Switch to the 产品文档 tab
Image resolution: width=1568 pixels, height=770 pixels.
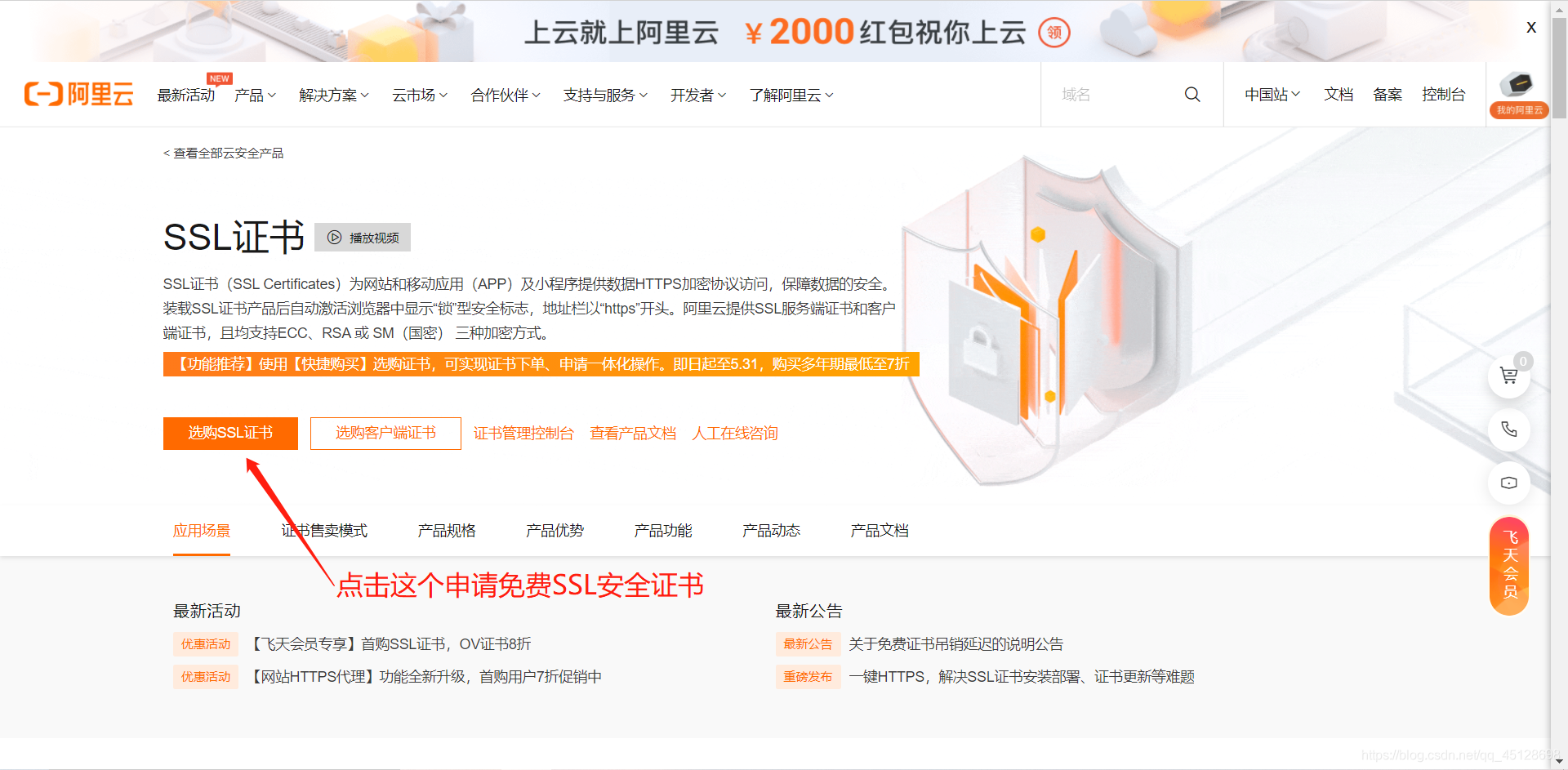[x=880, y=531]
